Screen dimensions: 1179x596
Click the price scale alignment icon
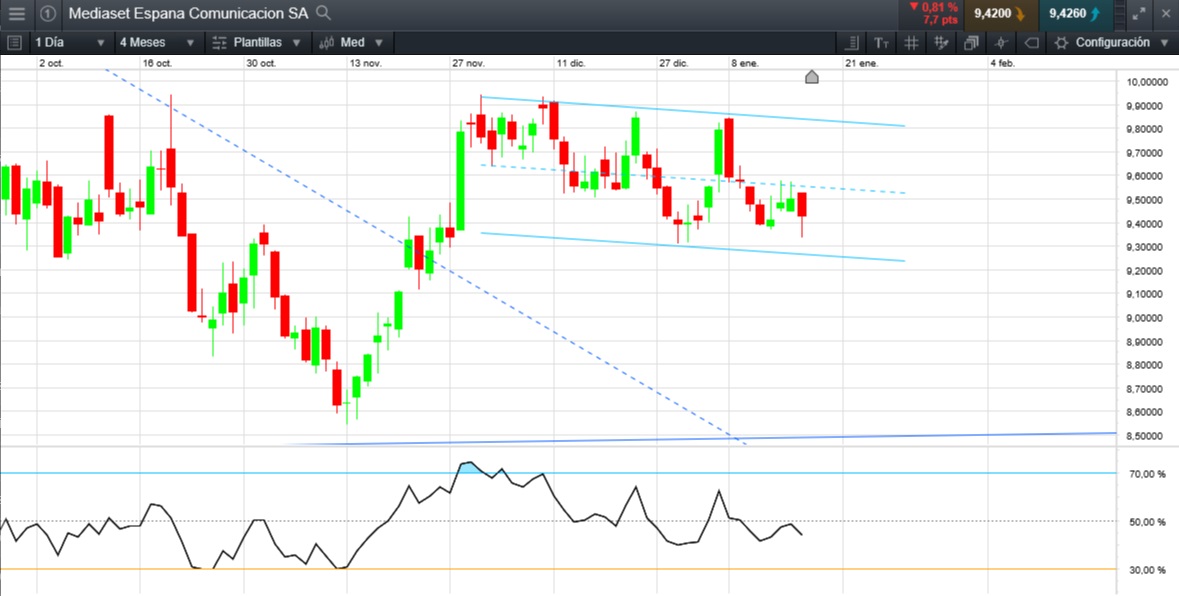coord(851,43)
